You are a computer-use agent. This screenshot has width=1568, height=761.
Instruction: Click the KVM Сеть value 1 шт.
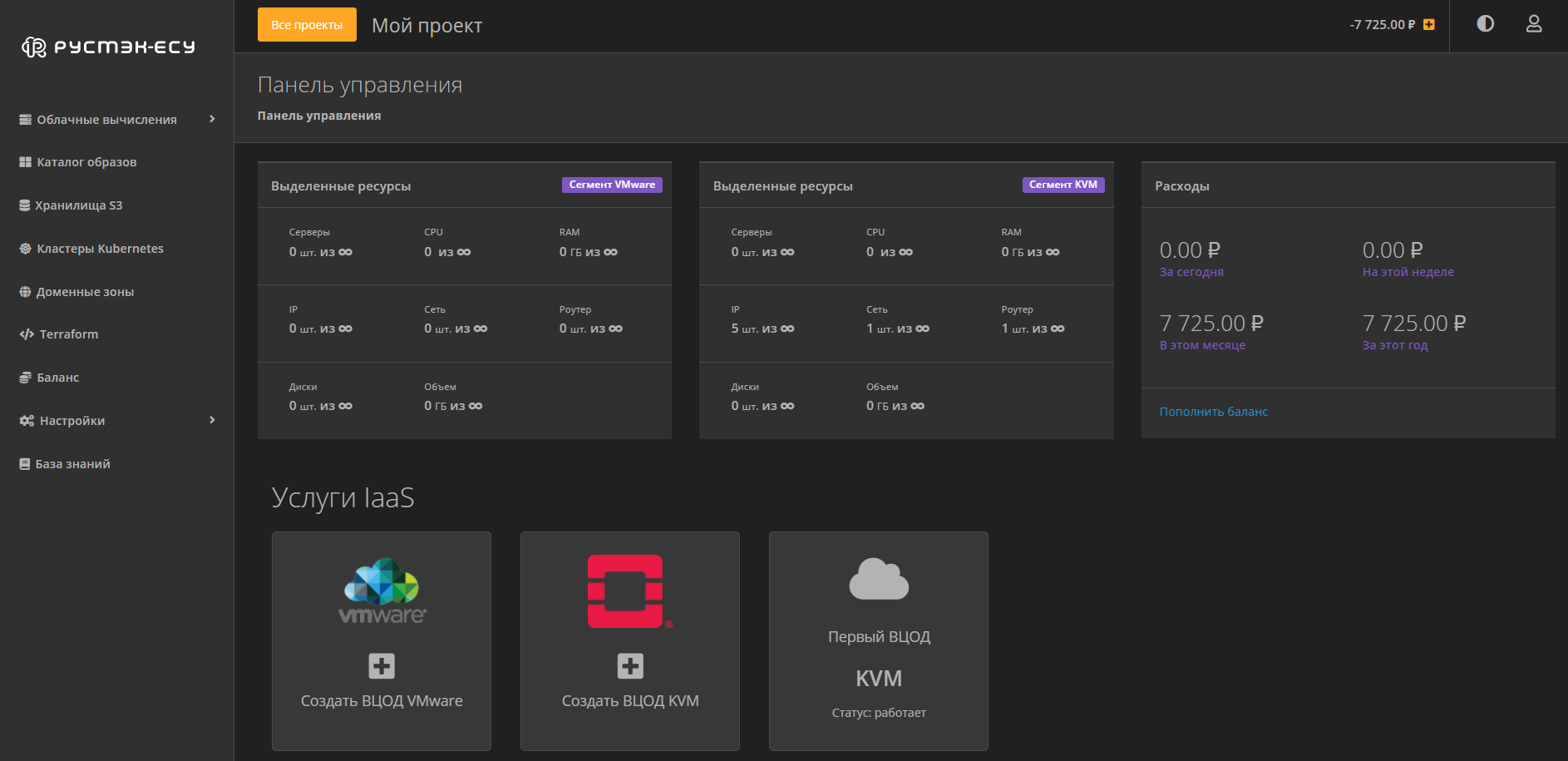(898, 329)
